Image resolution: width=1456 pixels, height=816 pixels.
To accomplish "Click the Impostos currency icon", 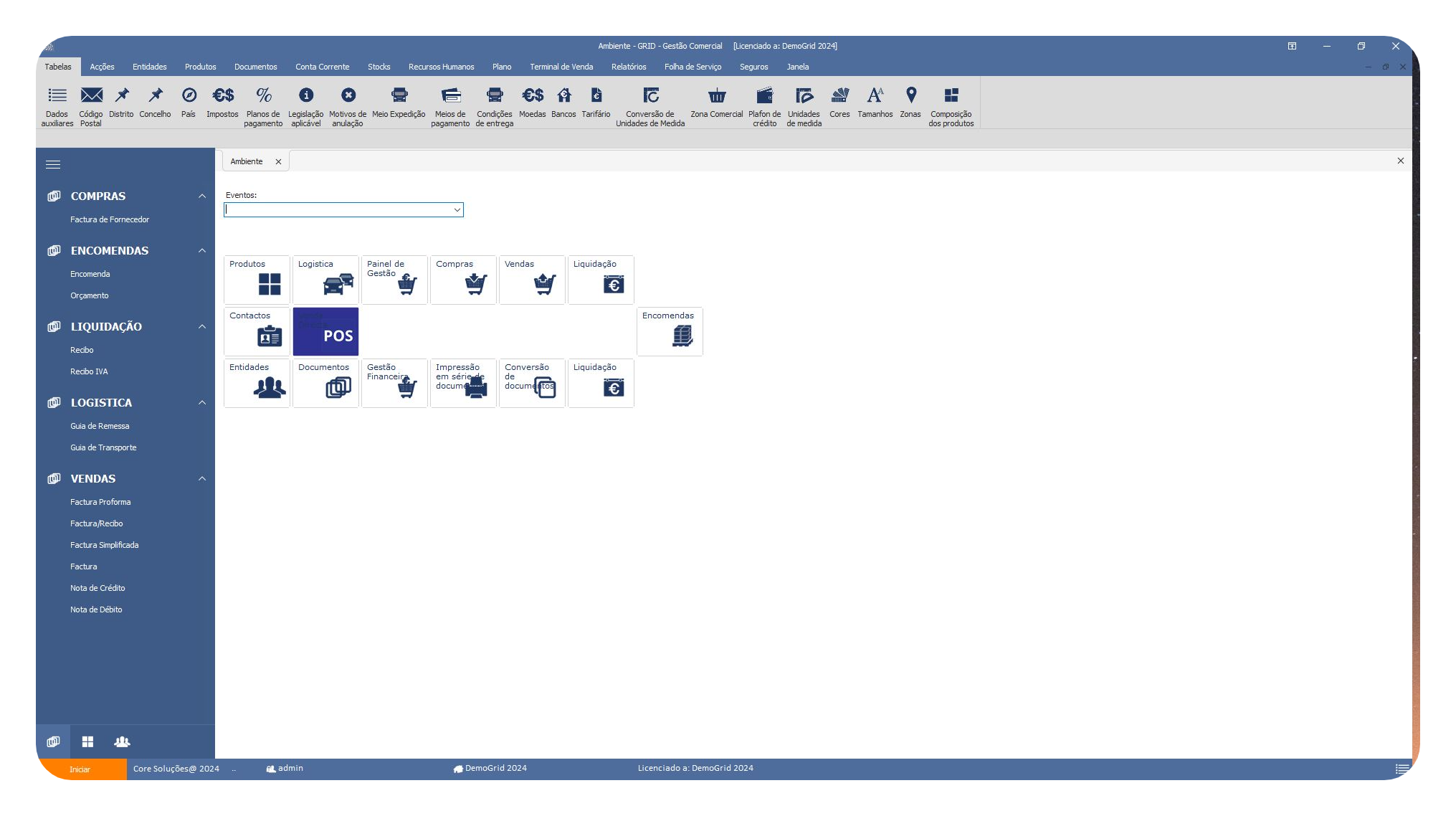I will pos(223,96).
